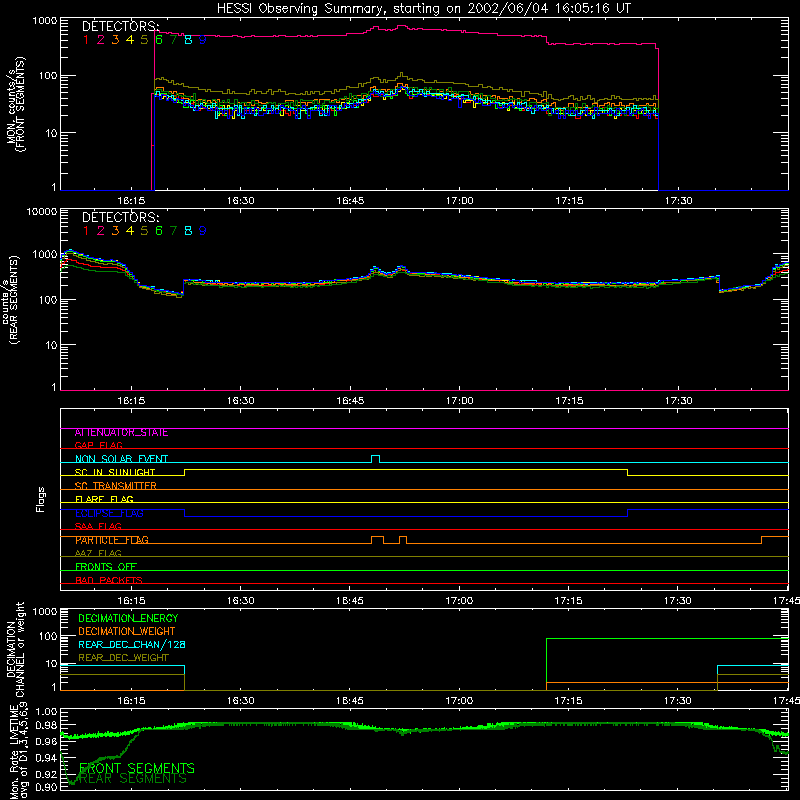Click the SC_TRANSMITTER flag label

click(116, 486)
